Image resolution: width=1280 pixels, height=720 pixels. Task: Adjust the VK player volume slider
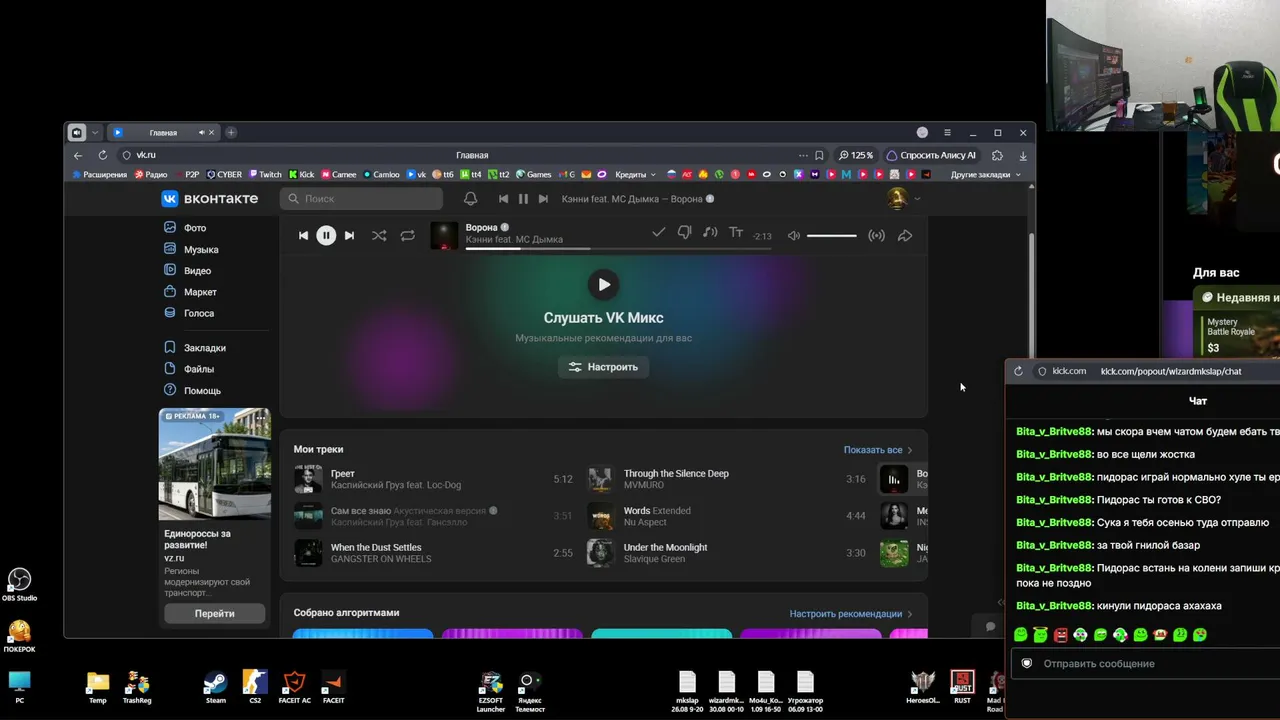click(x=831, y=236)
